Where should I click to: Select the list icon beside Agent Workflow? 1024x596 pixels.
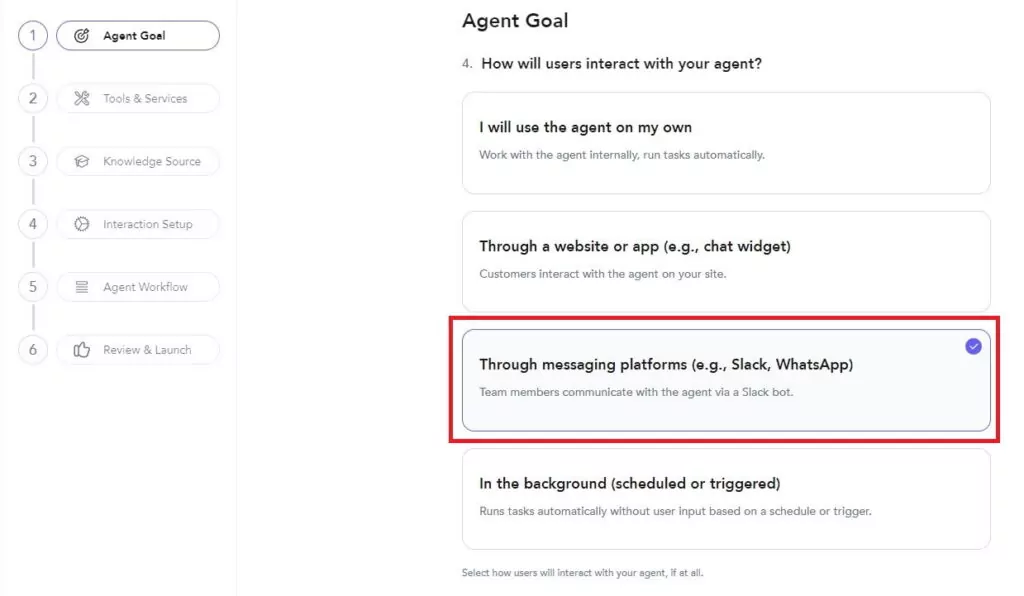[x=82, y=287]
